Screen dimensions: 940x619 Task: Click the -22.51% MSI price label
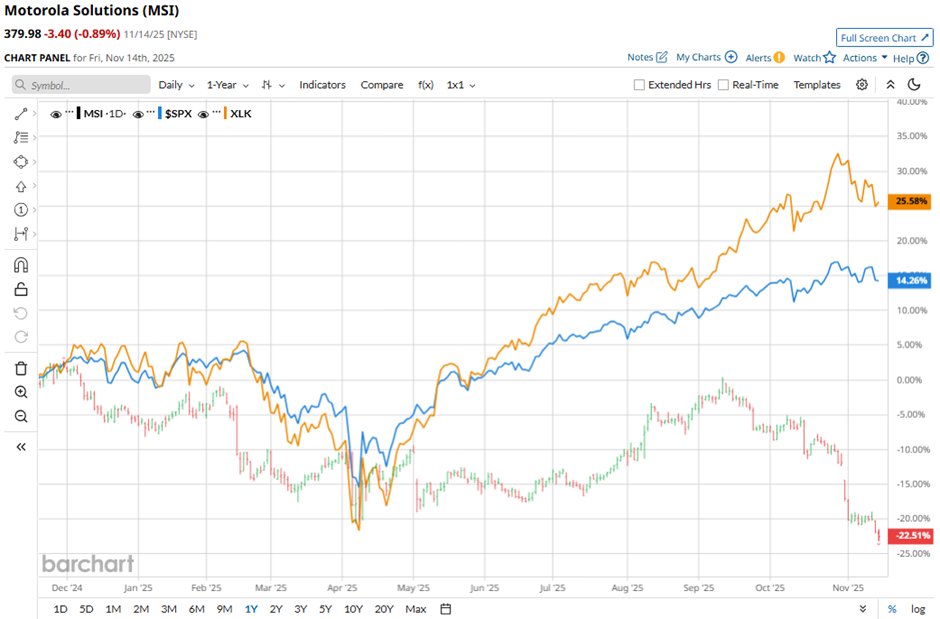pos(910,536)
